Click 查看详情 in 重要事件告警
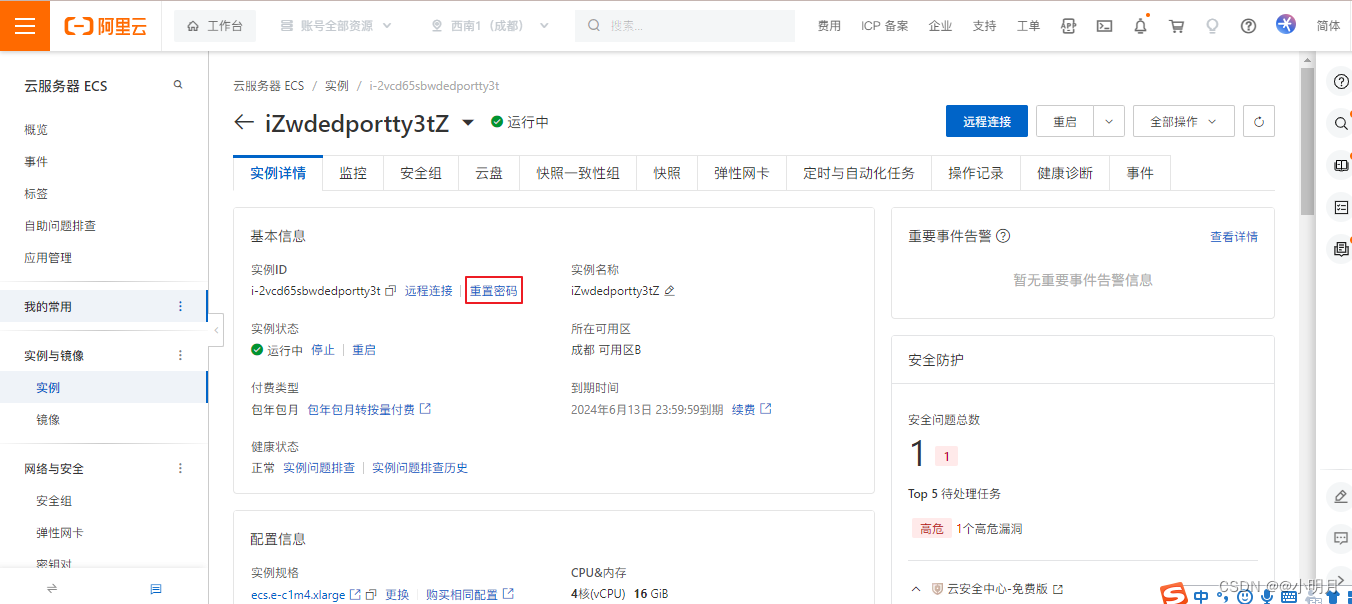Viewport: 1352px width, 604px height. (1234, 237)
